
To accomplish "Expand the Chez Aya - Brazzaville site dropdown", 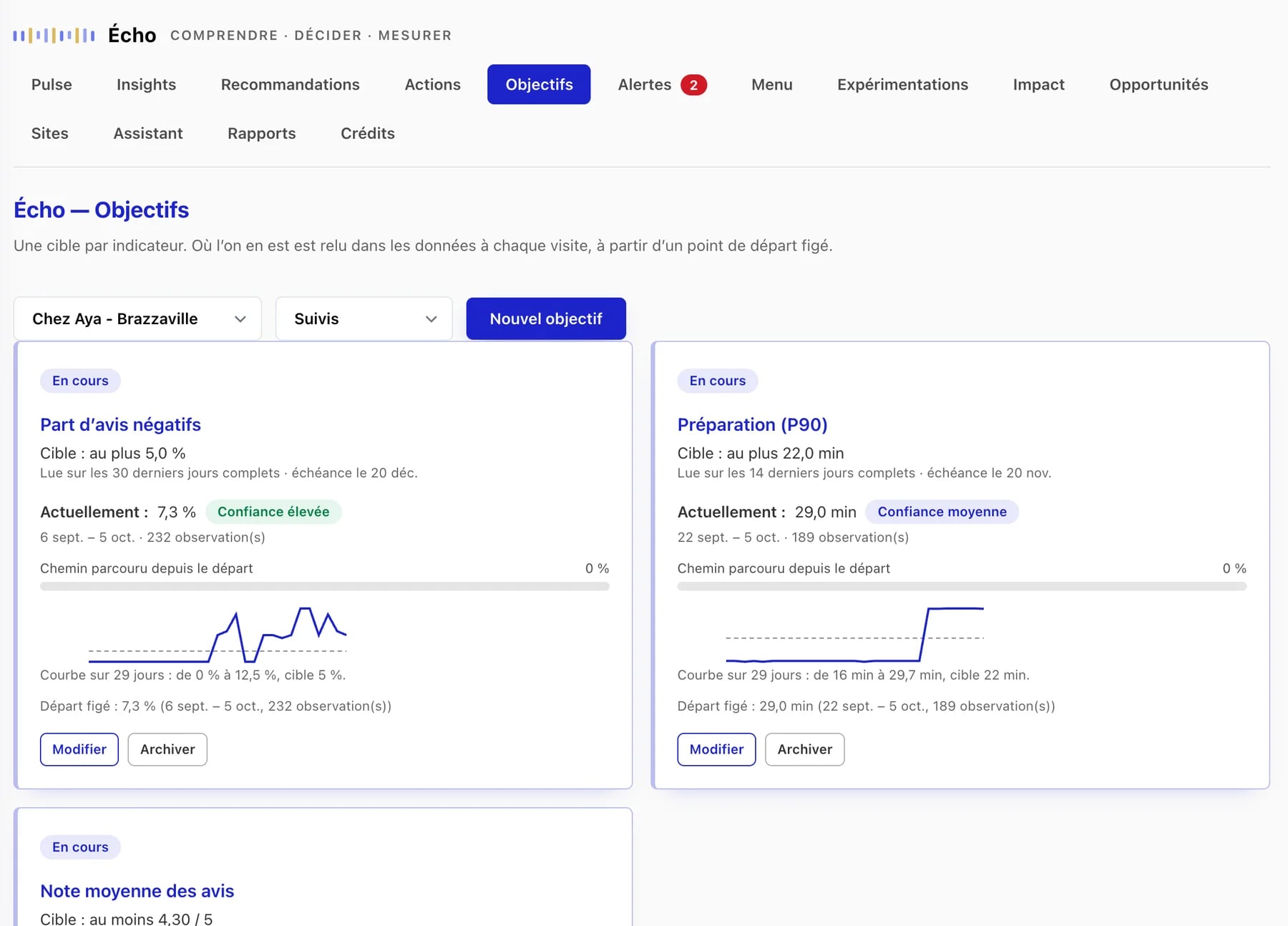I will pos(137,318).
